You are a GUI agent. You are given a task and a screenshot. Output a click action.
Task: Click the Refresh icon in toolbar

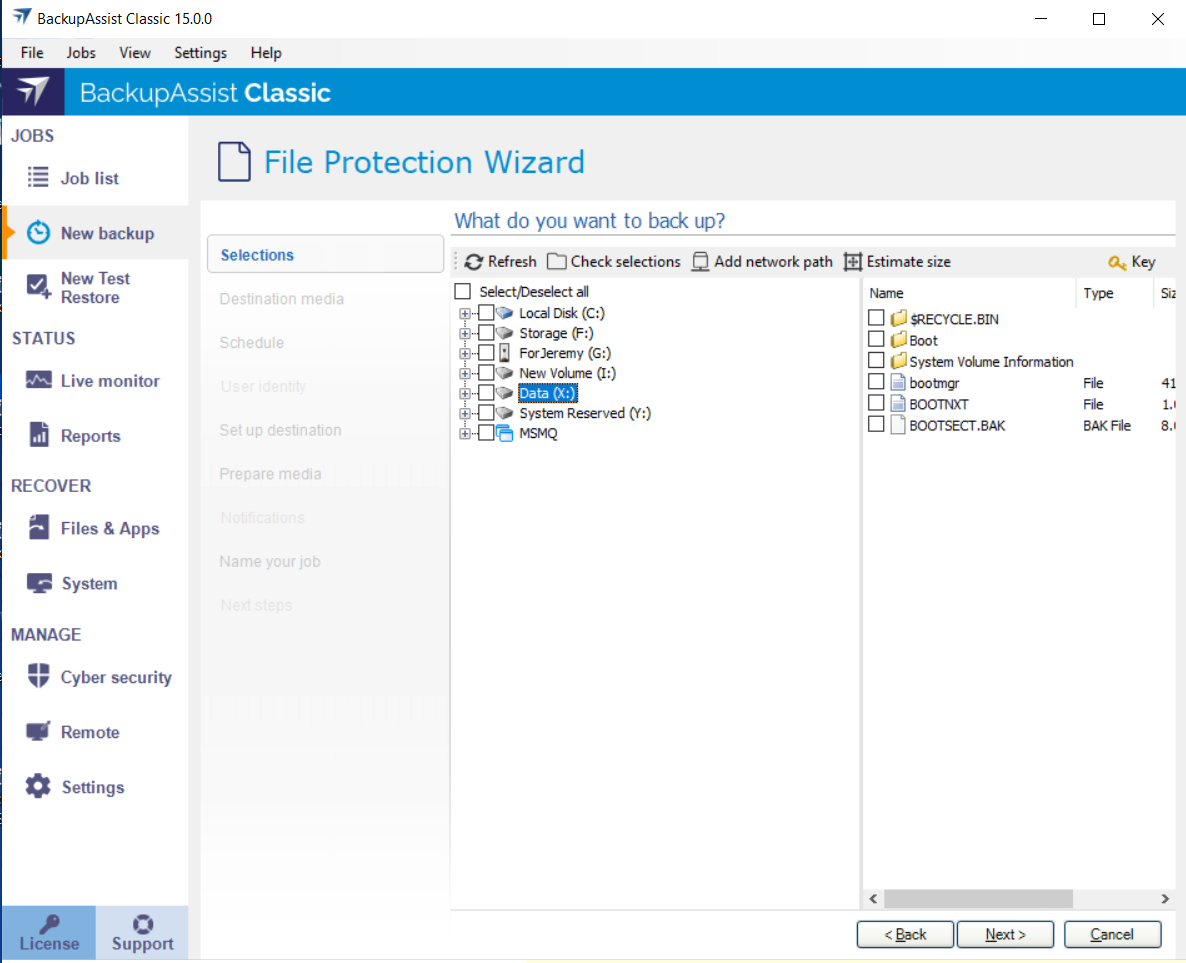click(474, 262)
